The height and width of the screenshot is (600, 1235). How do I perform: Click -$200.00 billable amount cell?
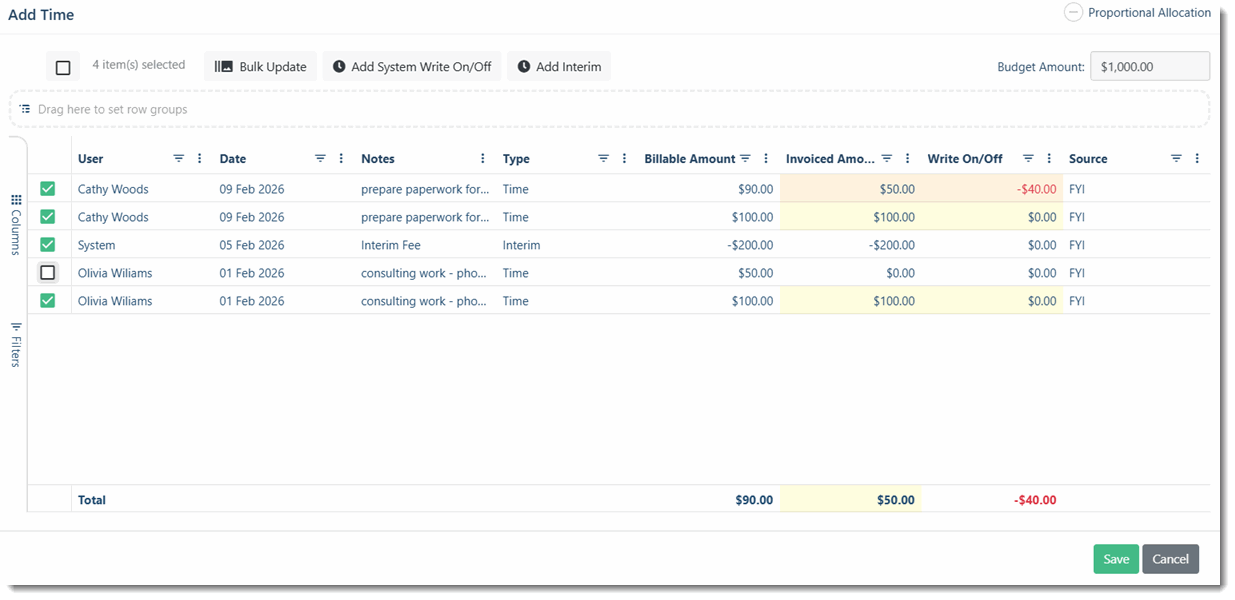[x=709, y=245]
